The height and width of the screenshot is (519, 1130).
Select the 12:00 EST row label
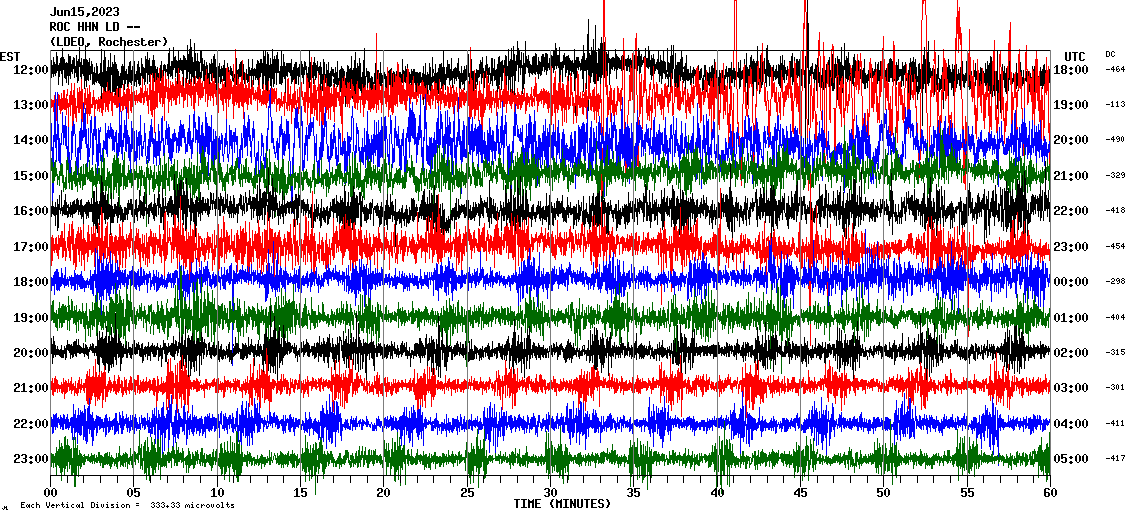pos(30,70)
